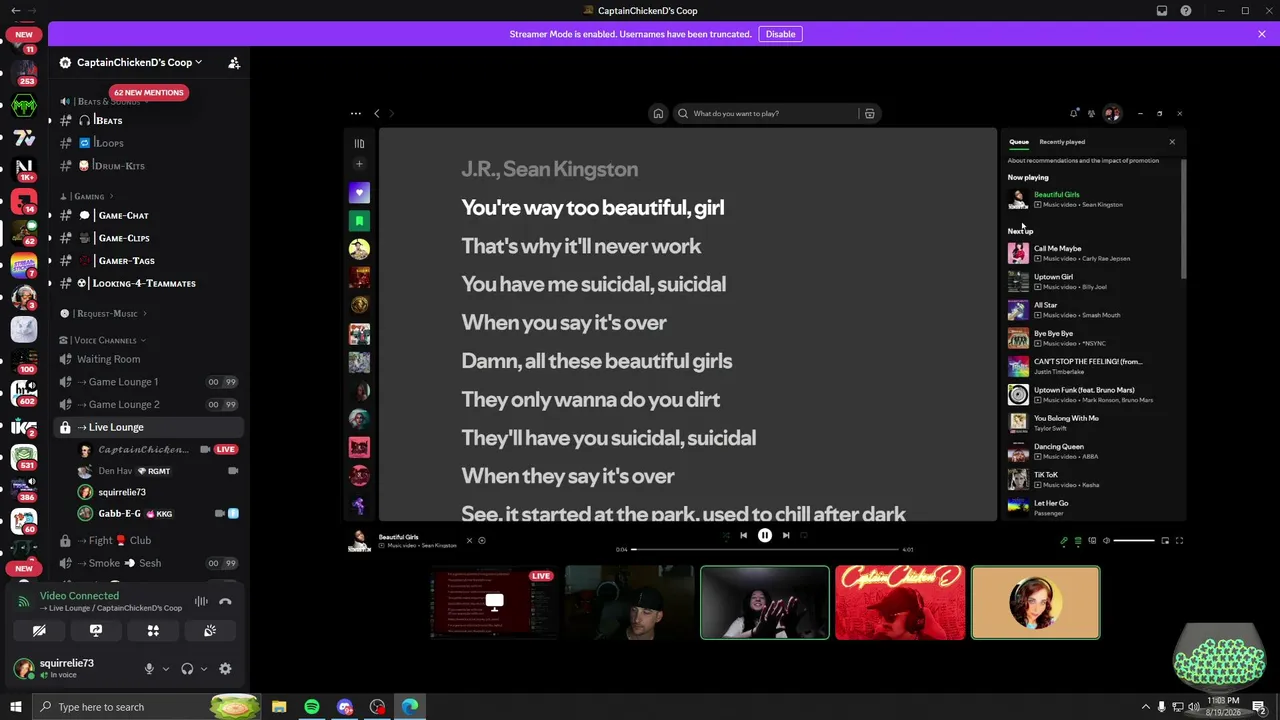Join the Waiting Room voice channel
The image size is (1280, 720).
click(x=150, y=359)
